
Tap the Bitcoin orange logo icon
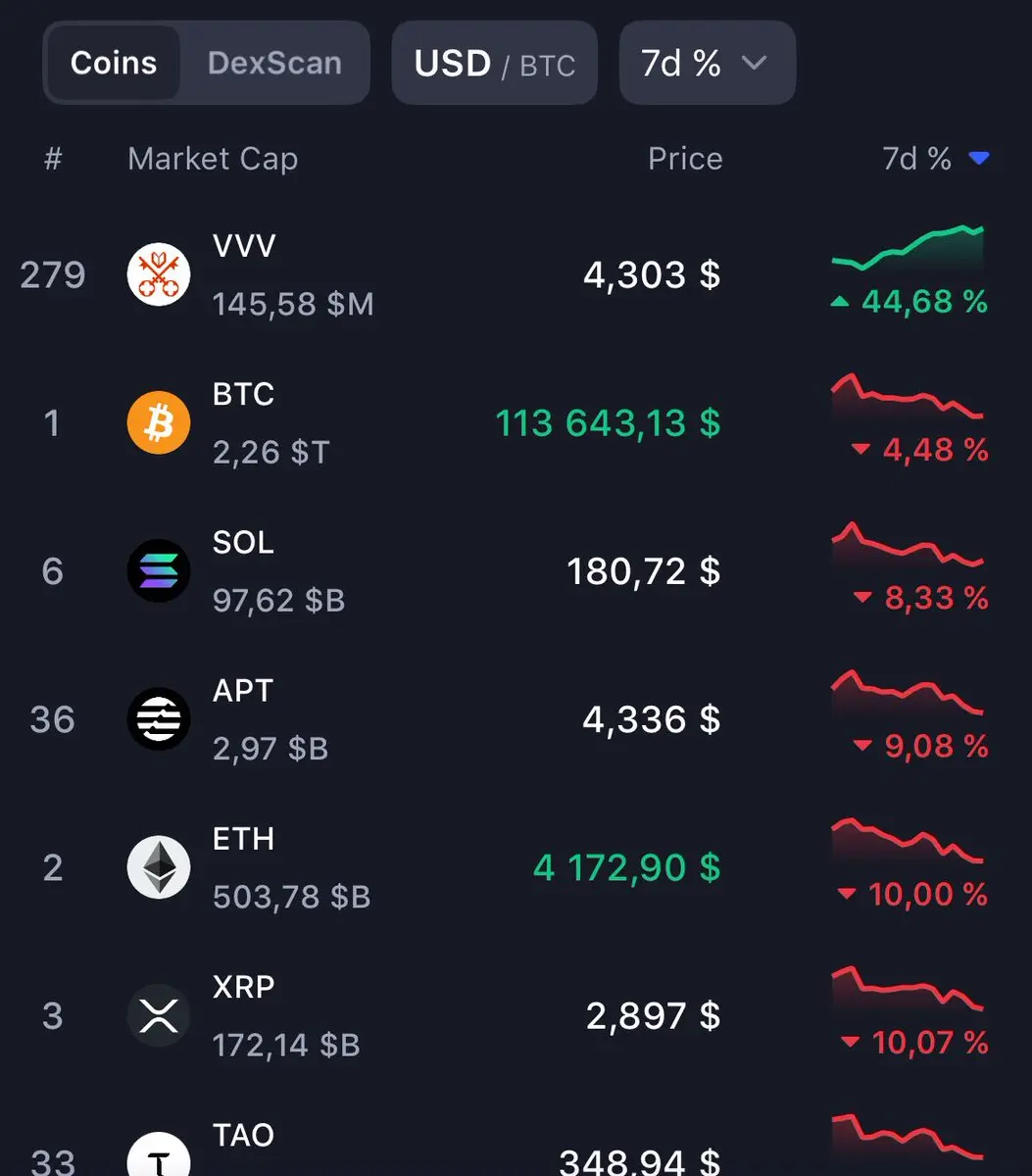[x=159, y=422]
